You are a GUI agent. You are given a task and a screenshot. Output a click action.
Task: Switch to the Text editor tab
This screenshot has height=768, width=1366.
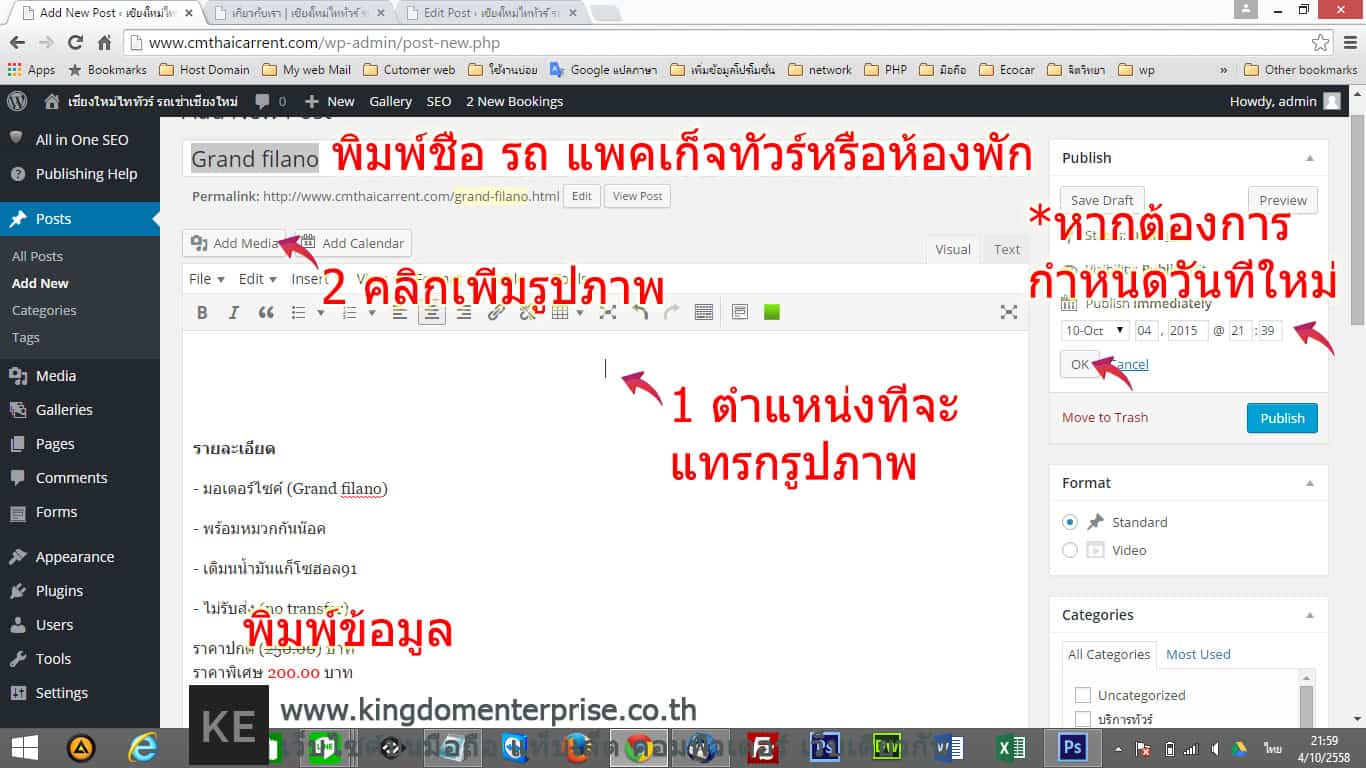[1006, 250]
